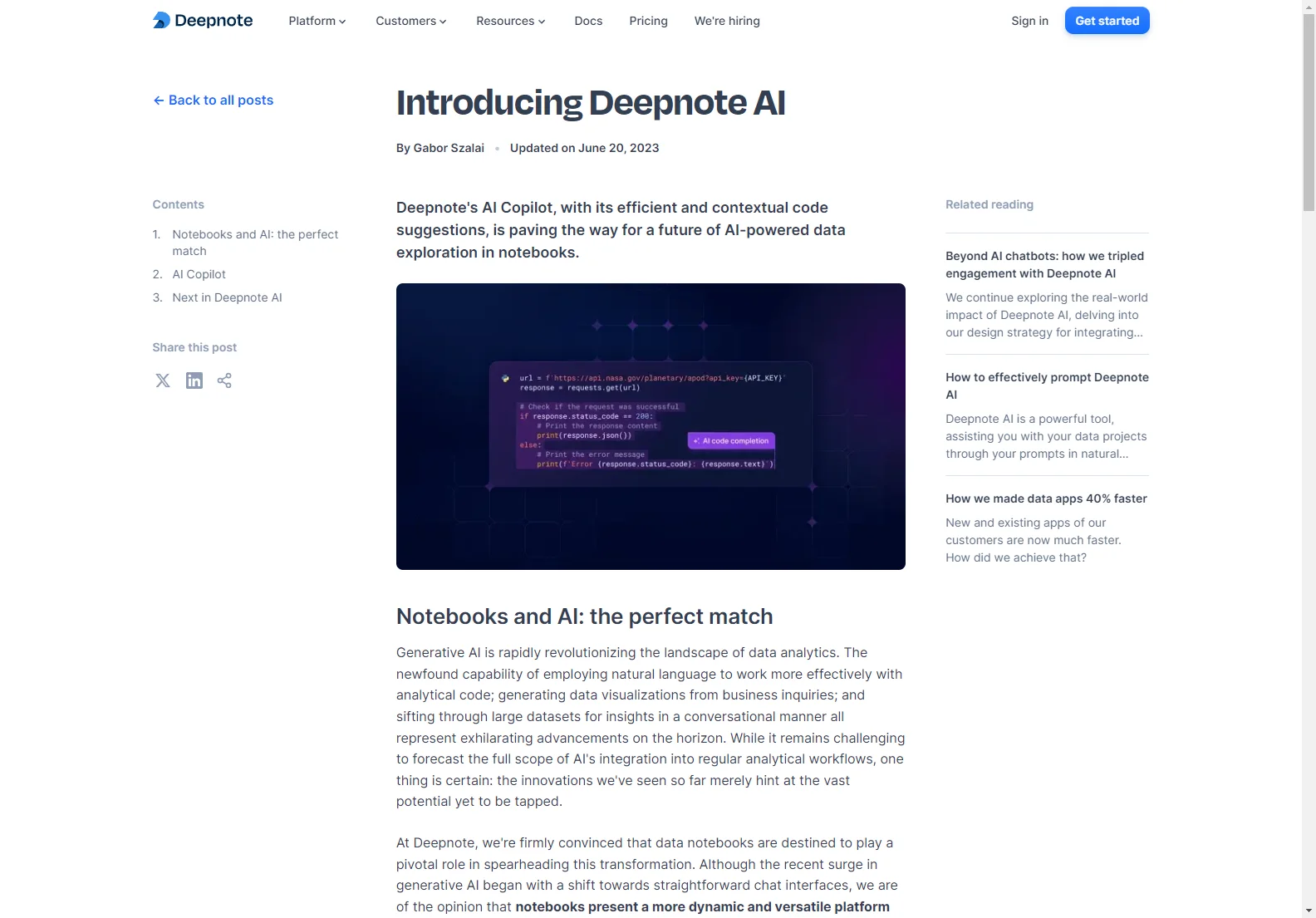The height and width of the screenshot is (918, 1316).
Task: Click the text "New and existing apps of our"
Action: coord(1025,523)
